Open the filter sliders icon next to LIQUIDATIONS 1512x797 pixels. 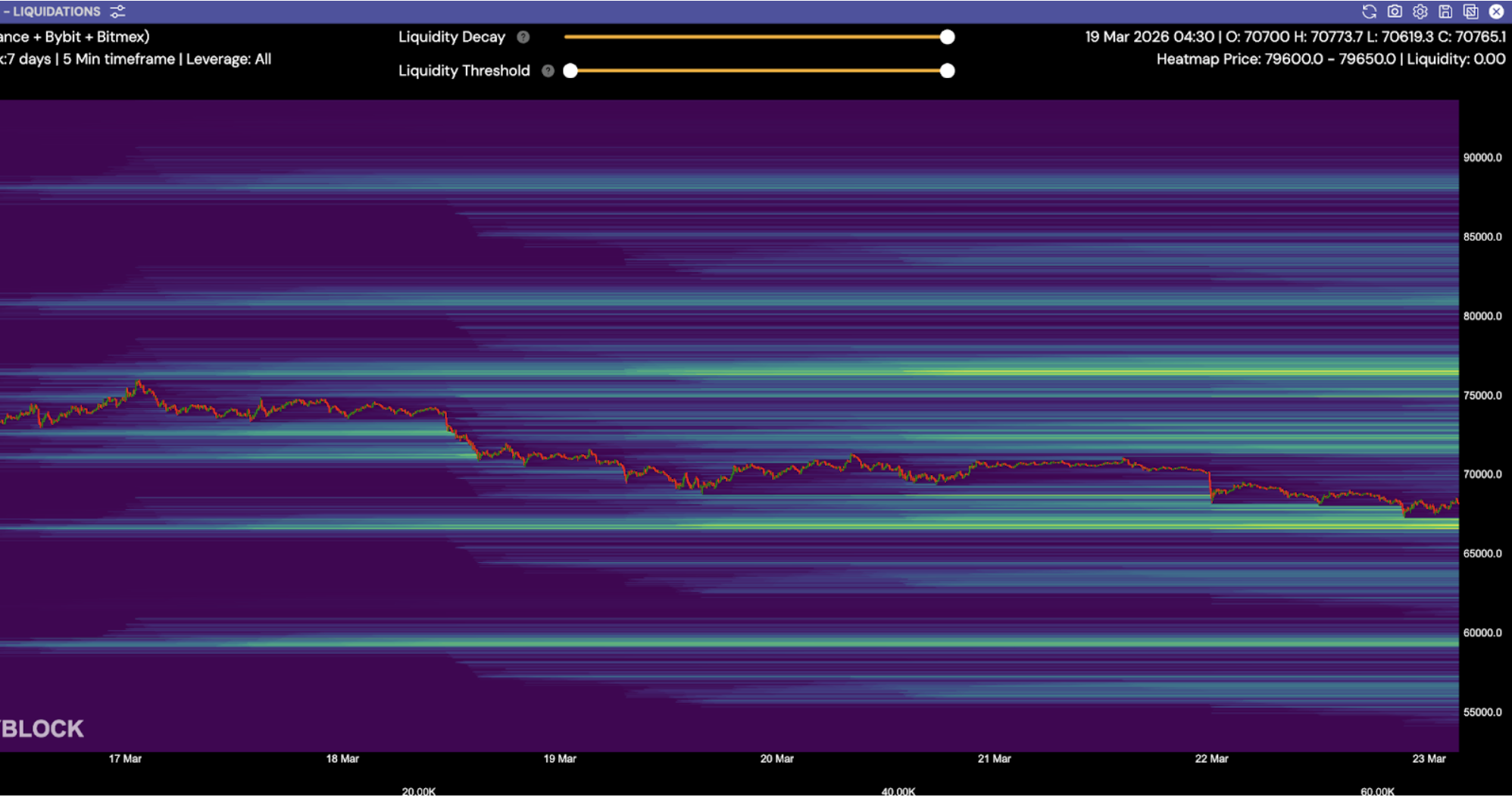[117, 11]
